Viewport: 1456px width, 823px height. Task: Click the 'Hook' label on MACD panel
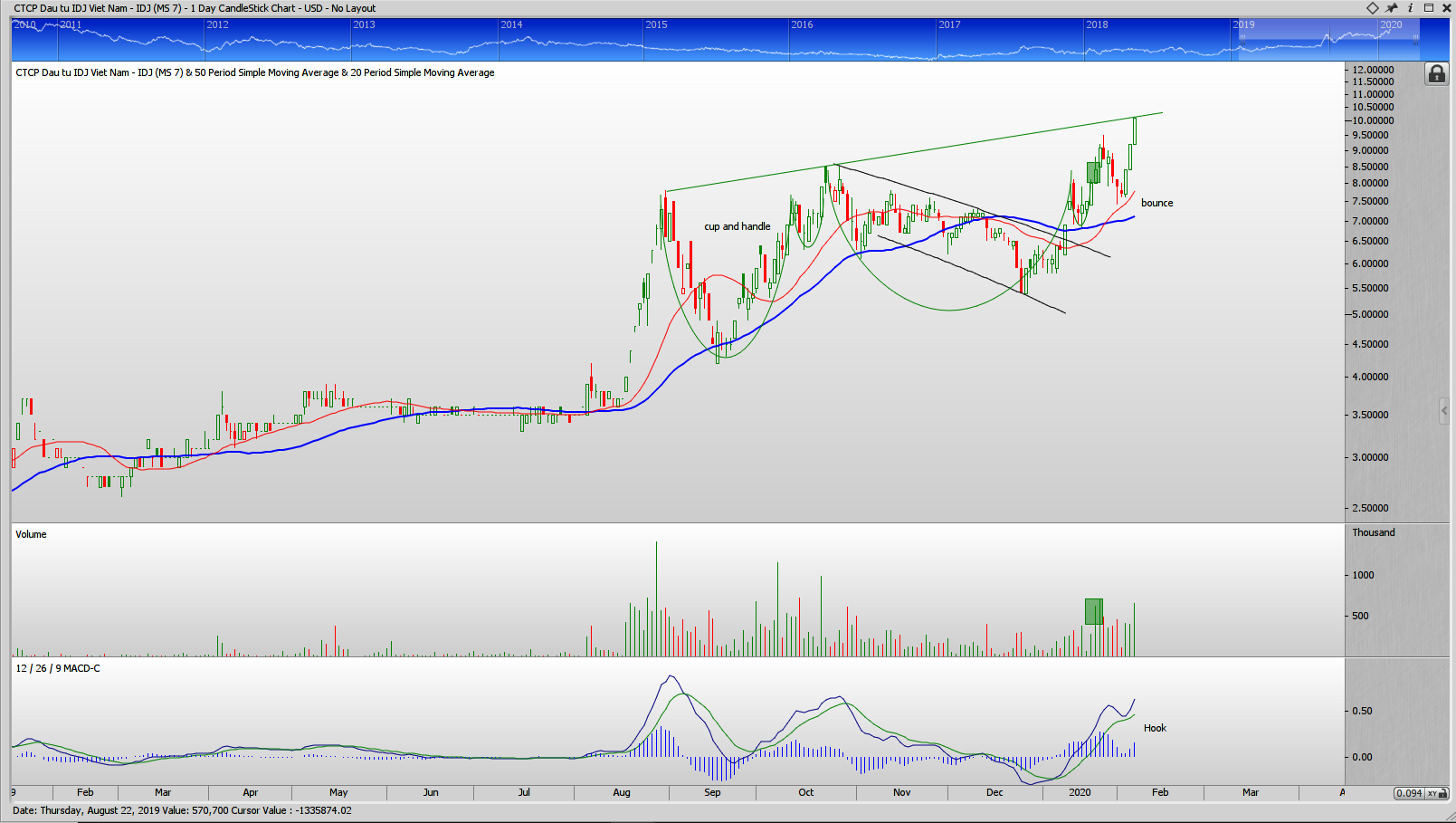point(1155,728)
